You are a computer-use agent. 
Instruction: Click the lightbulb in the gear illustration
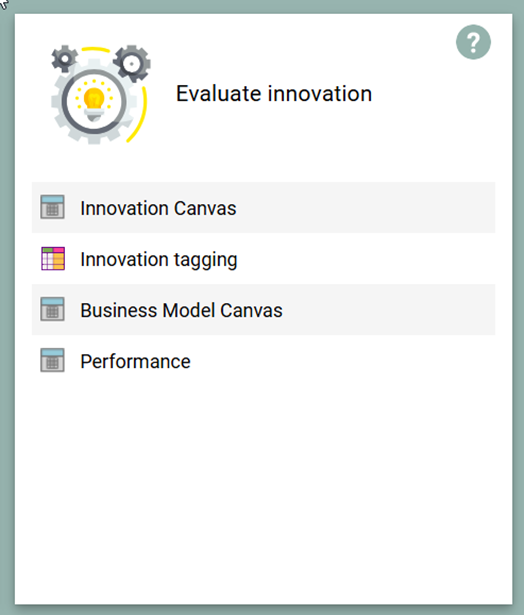click(94, 102)
